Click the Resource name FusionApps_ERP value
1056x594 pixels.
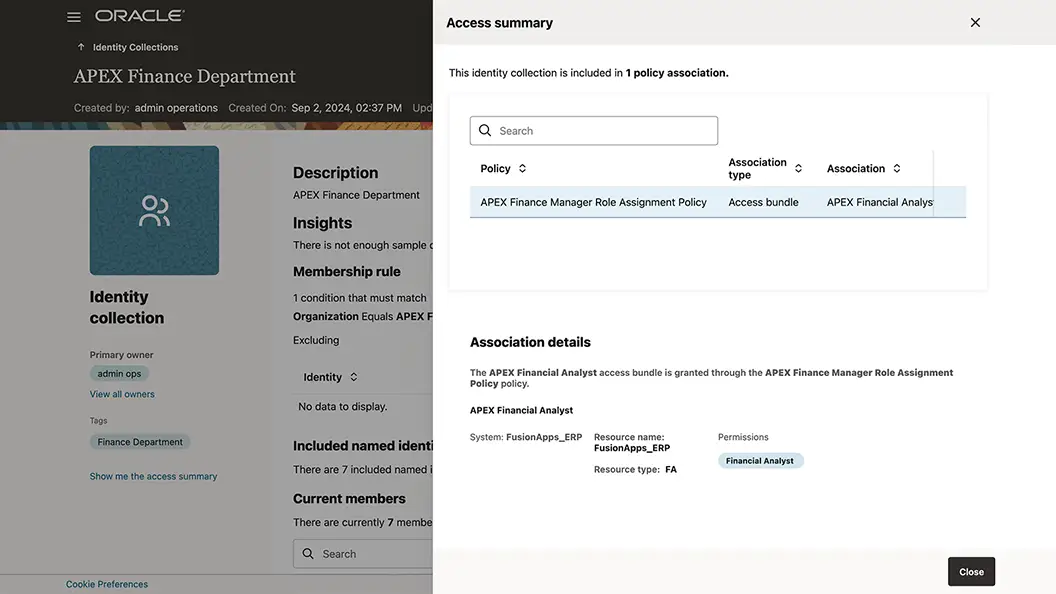coord(632,448)
